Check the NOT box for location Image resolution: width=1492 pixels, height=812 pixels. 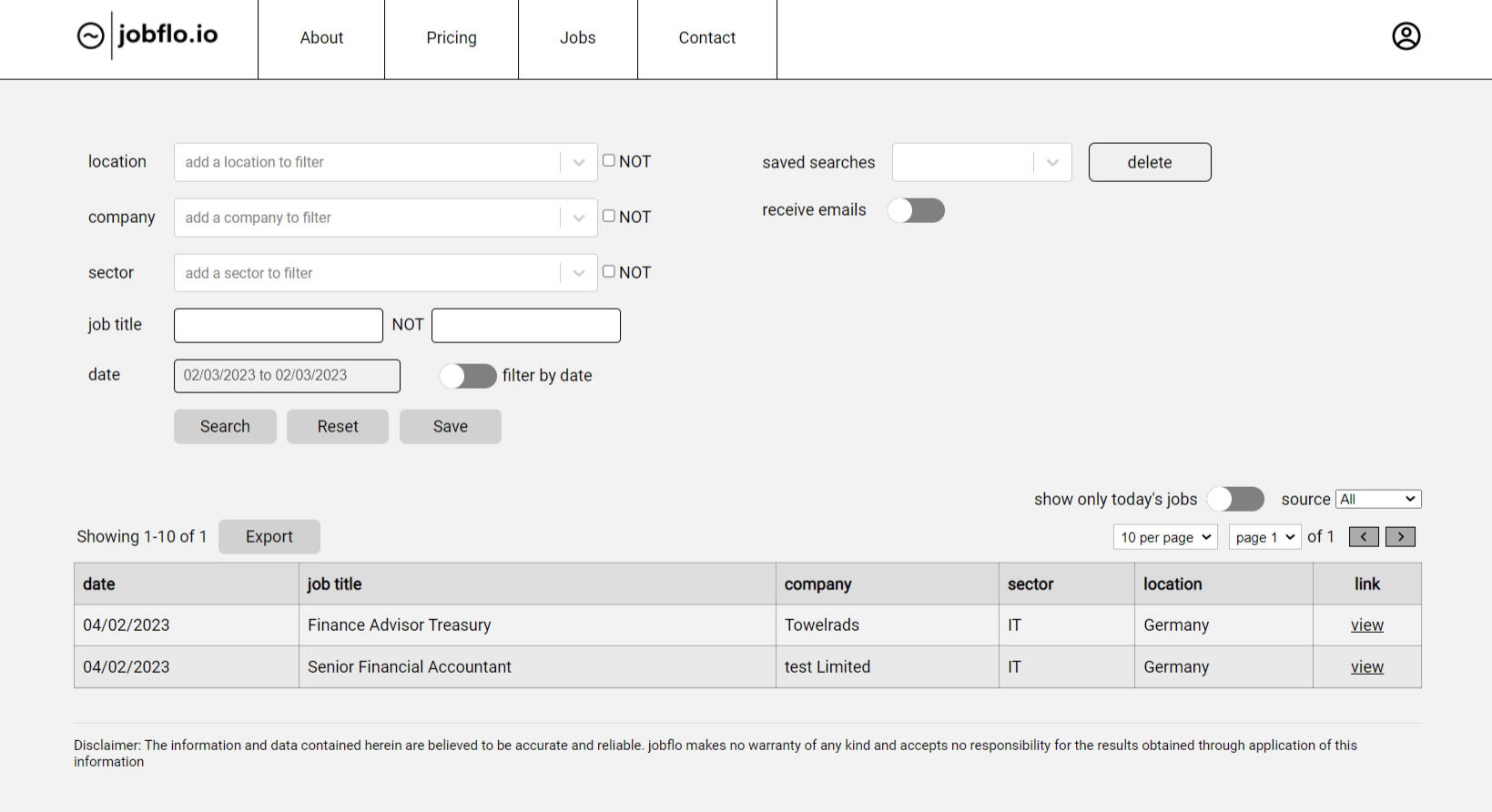[609, 161]
